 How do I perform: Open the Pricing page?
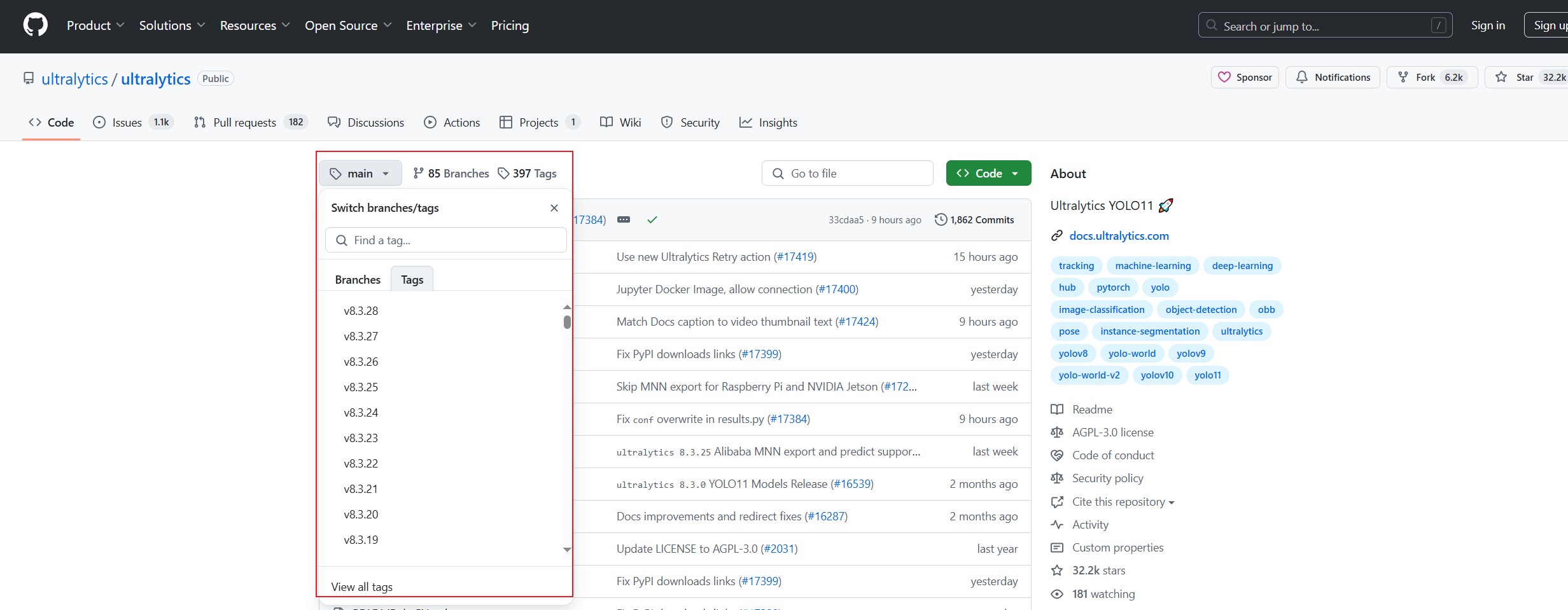tap(510, 25)
